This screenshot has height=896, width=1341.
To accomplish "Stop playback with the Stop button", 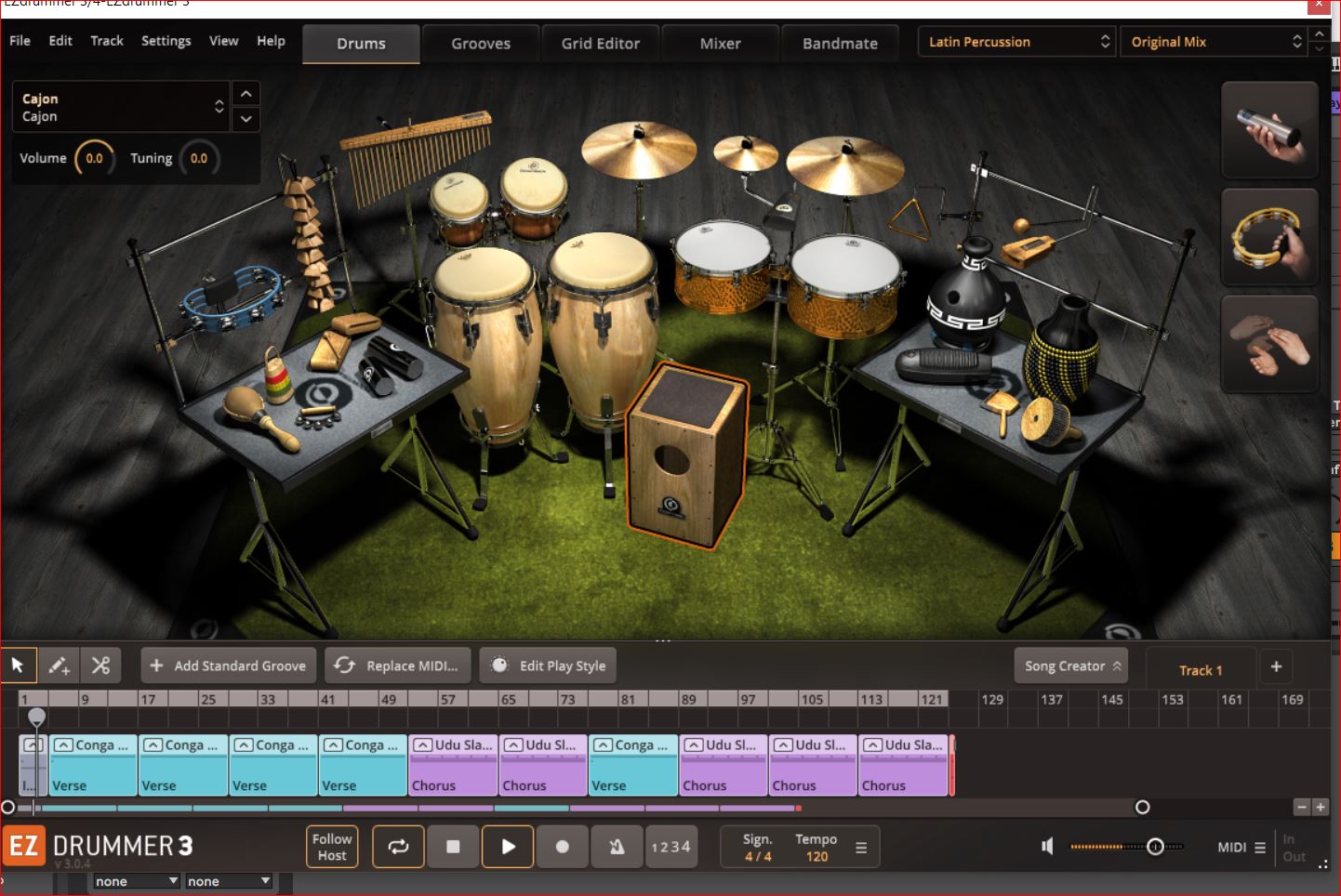I will point(453,847).
